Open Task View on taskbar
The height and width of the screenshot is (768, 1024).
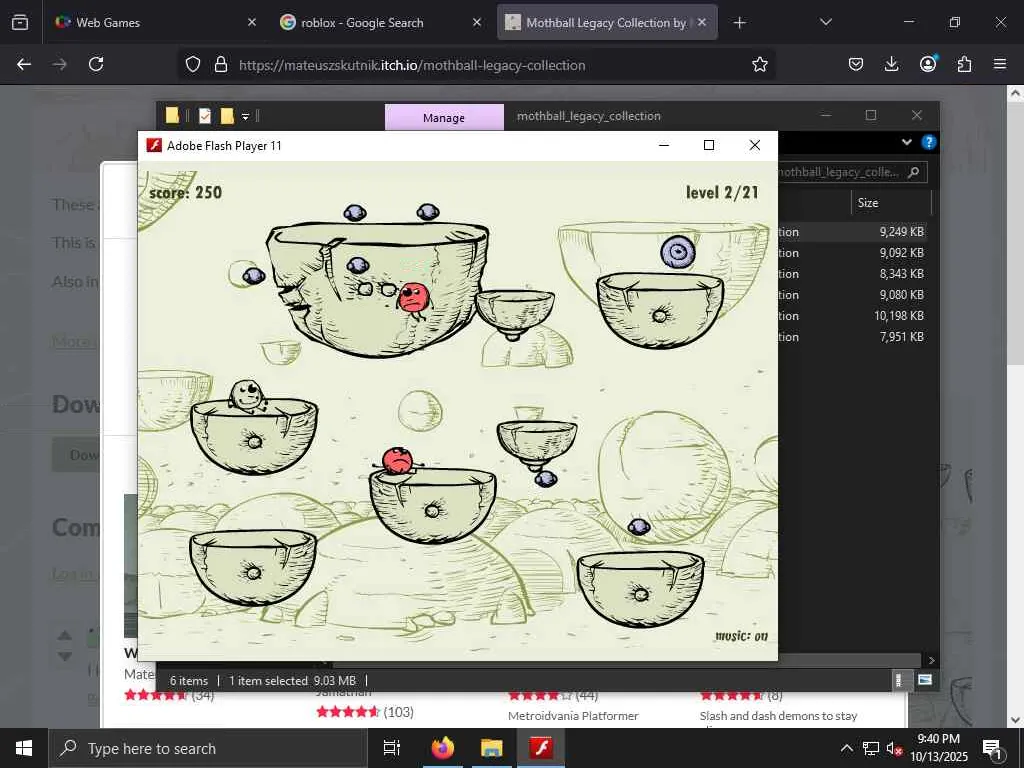(392, 748)
